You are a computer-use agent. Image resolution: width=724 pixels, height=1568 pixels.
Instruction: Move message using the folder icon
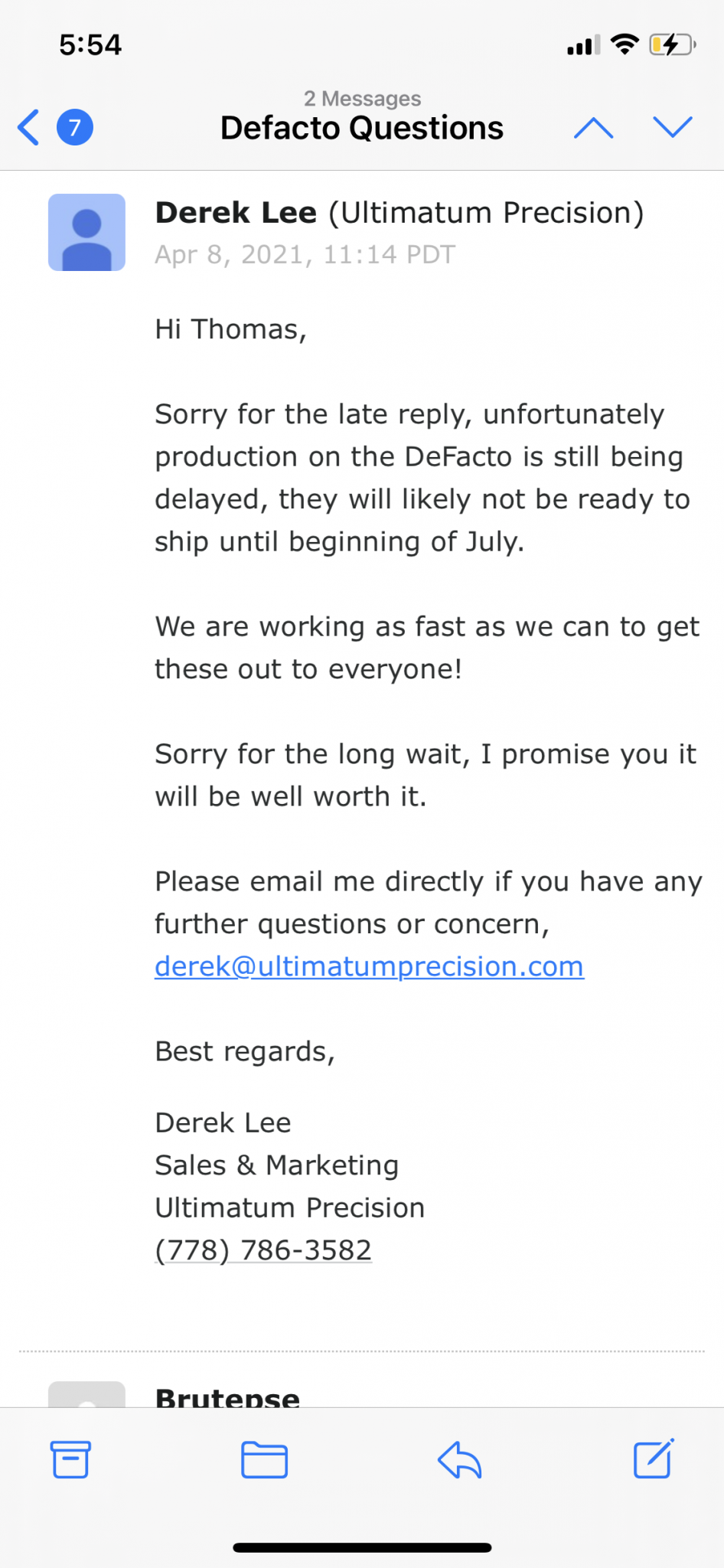264,1459
